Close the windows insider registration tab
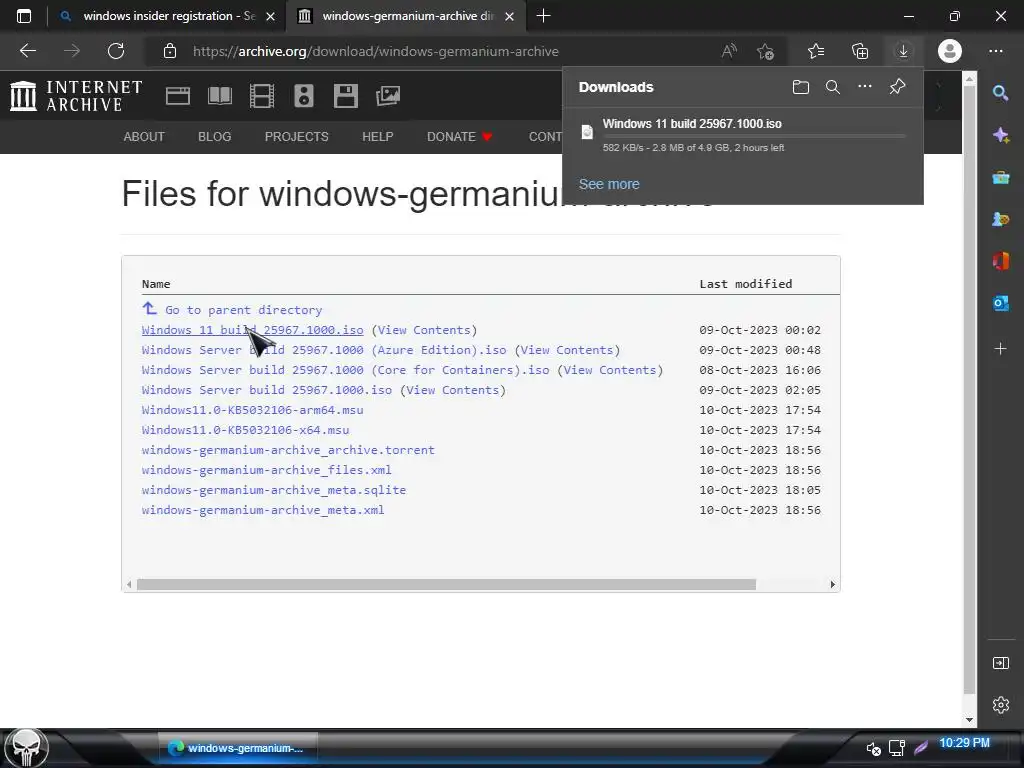This screenshot has width=1024, height=768. [x=270, y=16]
